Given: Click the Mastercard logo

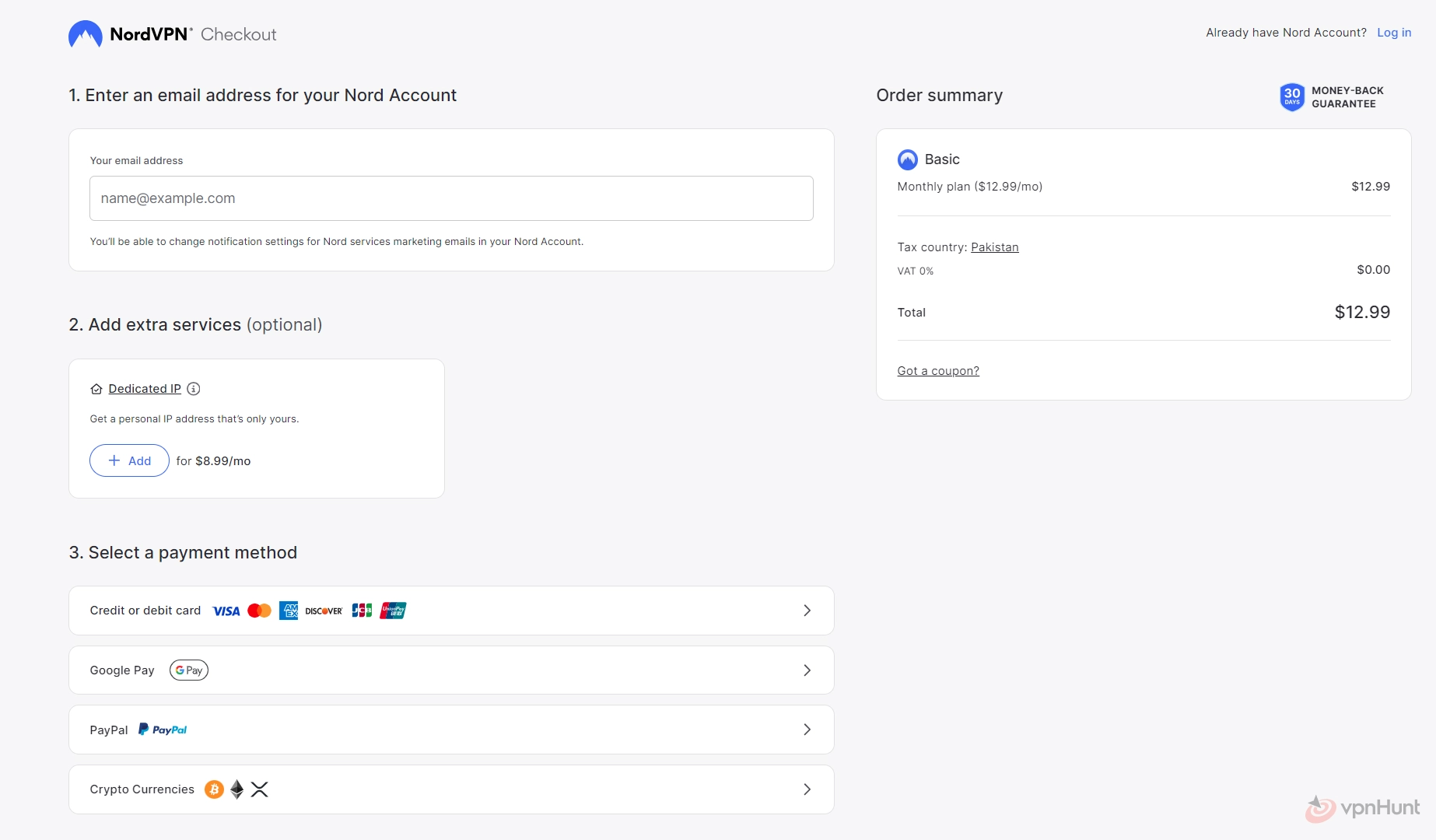Looking at the screenshot, I should (x=259, y=611).
